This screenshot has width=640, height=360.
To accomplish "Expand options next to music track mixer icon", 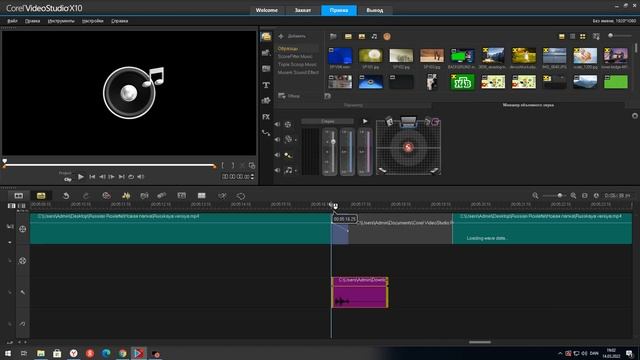I will (296, 171).
